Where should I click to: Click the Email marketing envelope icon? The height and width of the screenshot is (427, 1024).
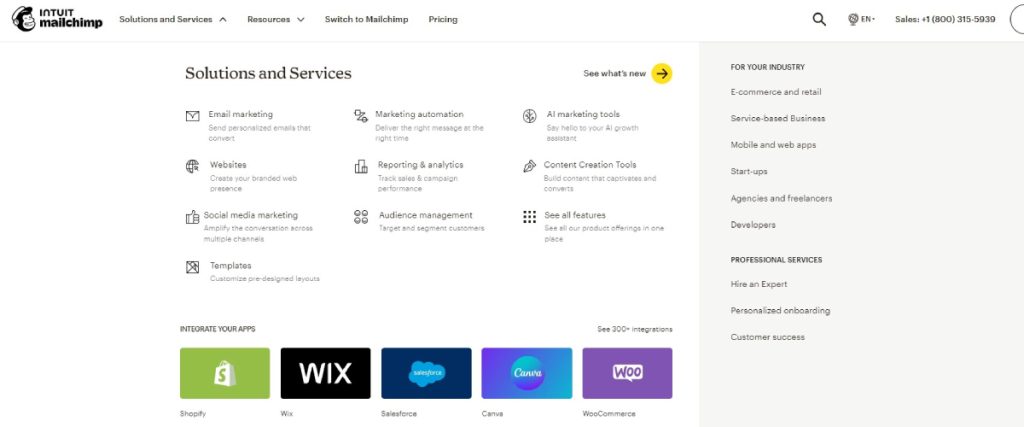pos(192,116)
